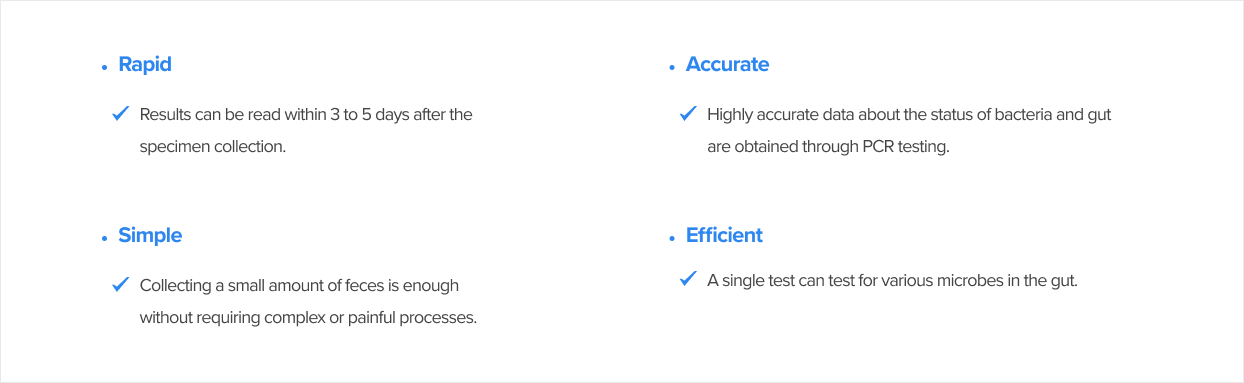
Task: Click the bullet dot before Accurate
Action: tap(672, 67)
